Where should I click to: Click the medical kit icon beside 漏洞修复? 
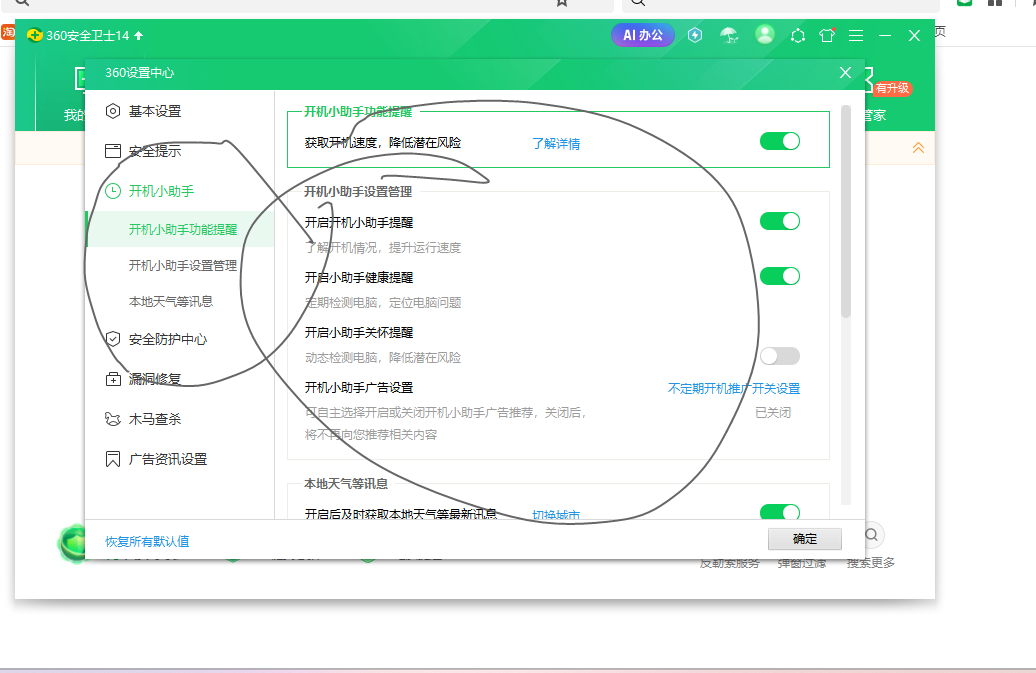coord(113,379)
